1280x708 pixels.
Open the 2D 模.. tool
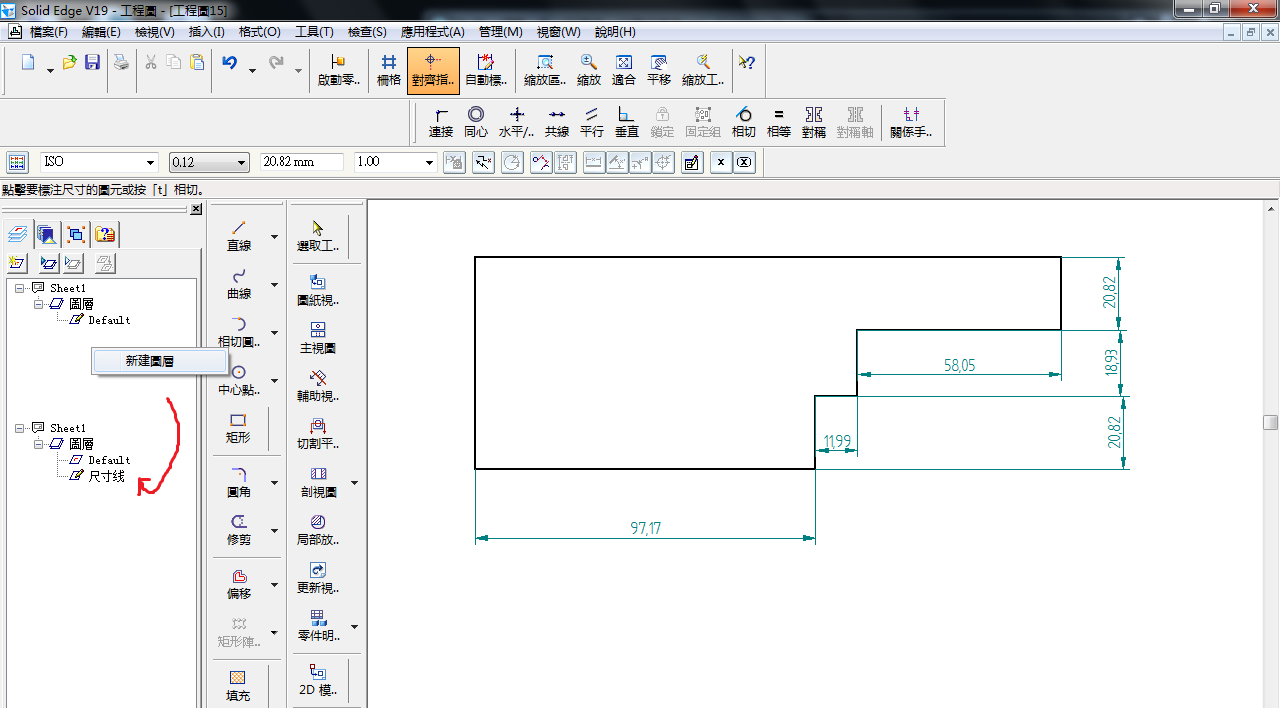(318, 680)
